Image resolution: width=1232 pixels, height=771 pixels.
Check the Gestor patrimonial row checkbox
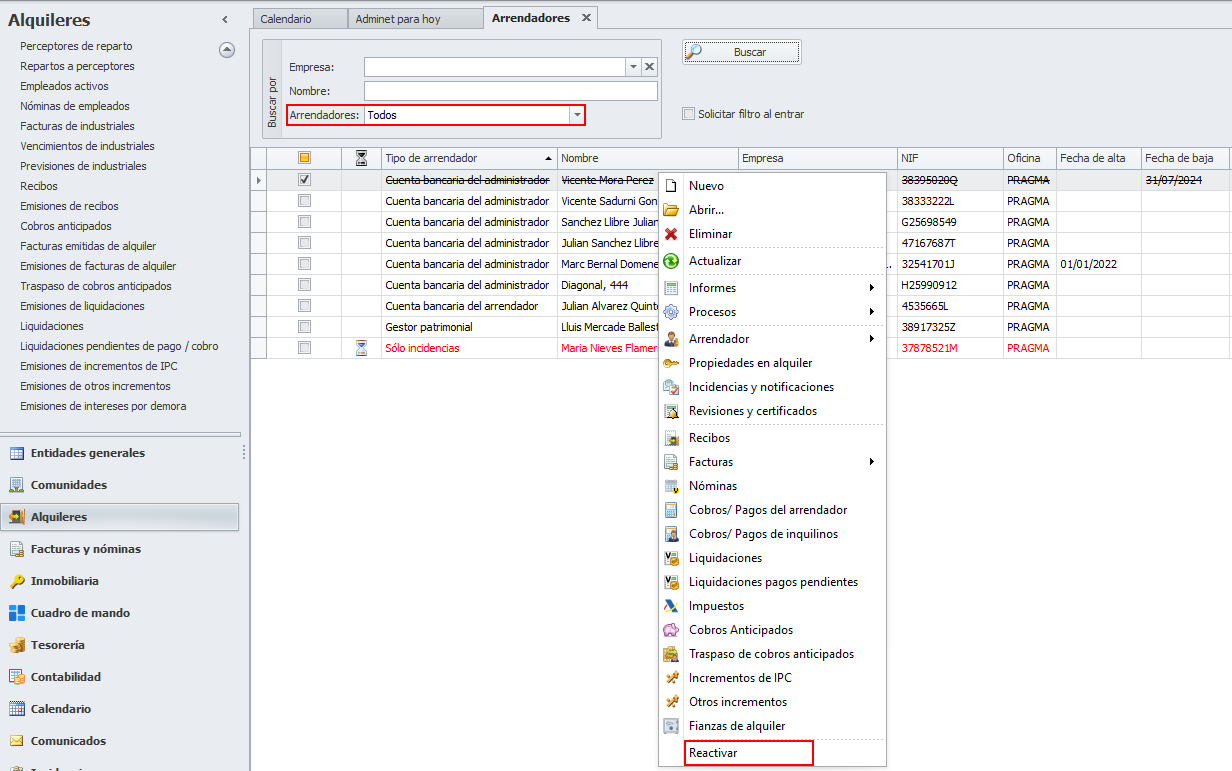click(x=304, y=327)
